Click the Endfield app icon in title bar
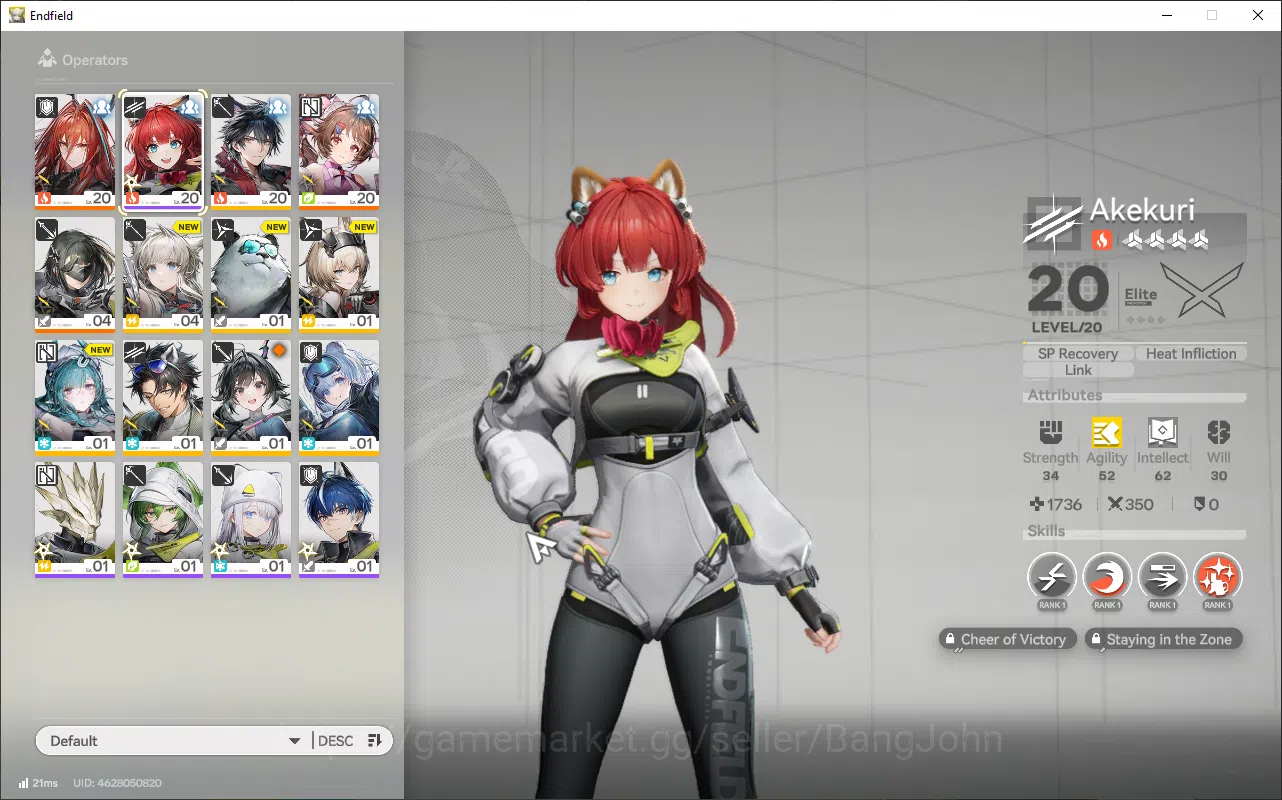1282x800 pixels. point(17,15)
